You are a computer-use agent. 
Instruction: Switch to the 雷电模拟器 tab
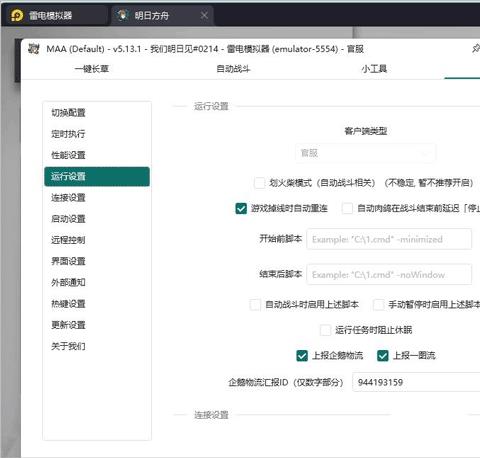click(x=55, y=15)
